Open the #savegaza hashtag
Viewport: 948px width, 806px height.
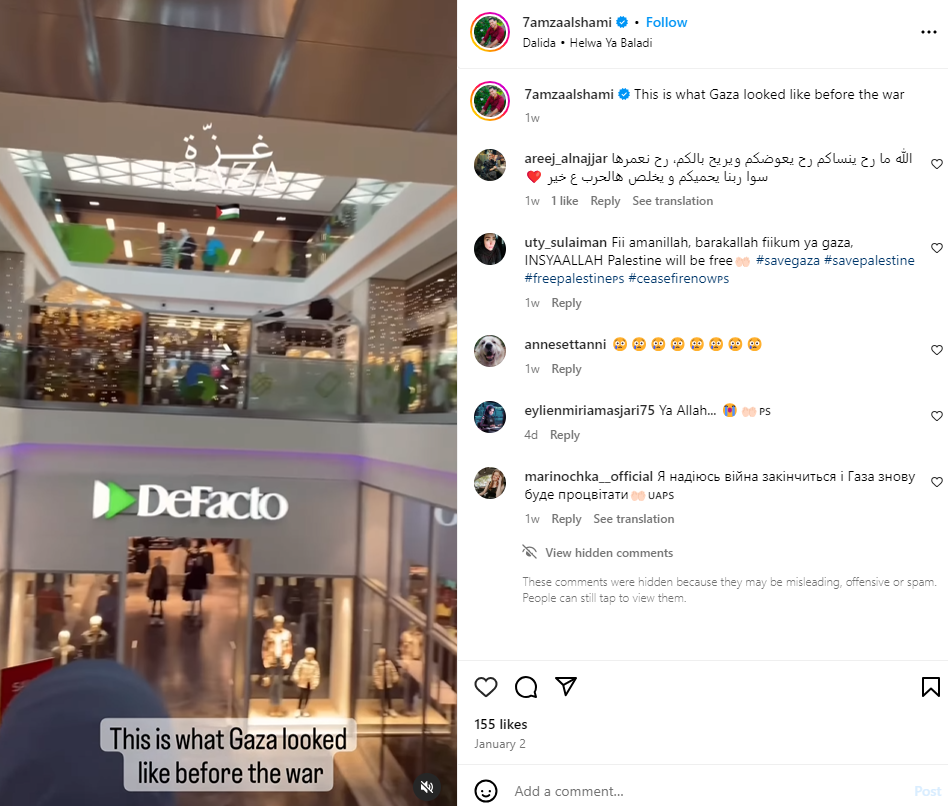pyautogui.click(x=788, y=261)
